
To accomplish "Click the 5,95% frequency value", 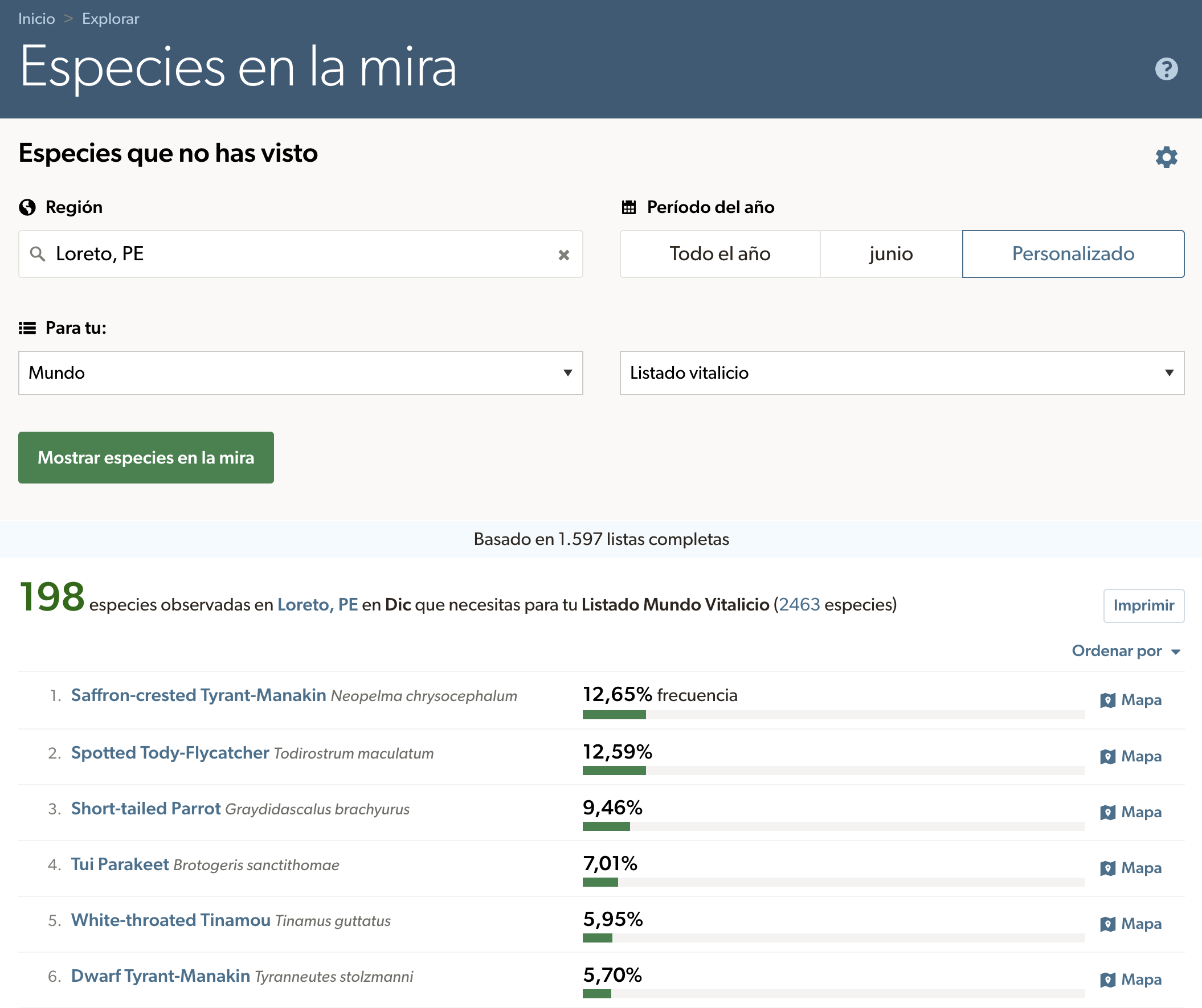I will pos(612,919).
